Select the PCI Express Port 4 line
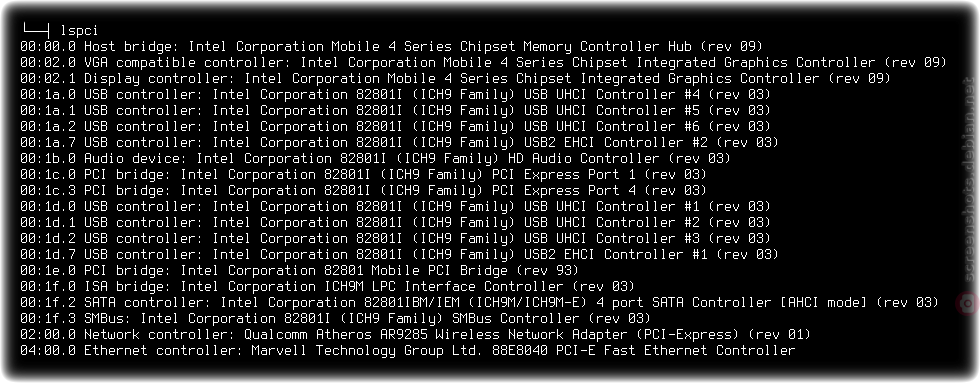The image size is (980, 383). point(363,191)
